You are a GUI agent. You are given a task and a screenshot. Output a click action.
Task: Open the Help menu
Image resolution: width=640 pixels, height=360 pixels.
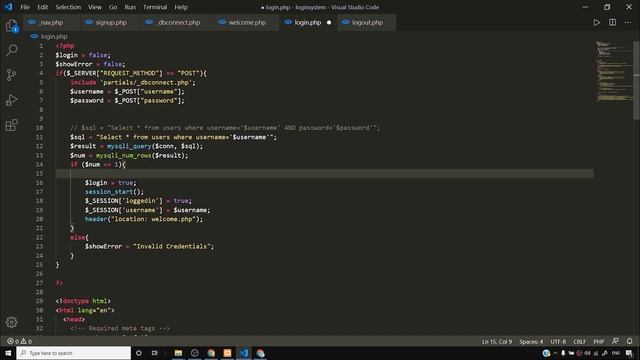pyautogui.click(x=181, y=7)
